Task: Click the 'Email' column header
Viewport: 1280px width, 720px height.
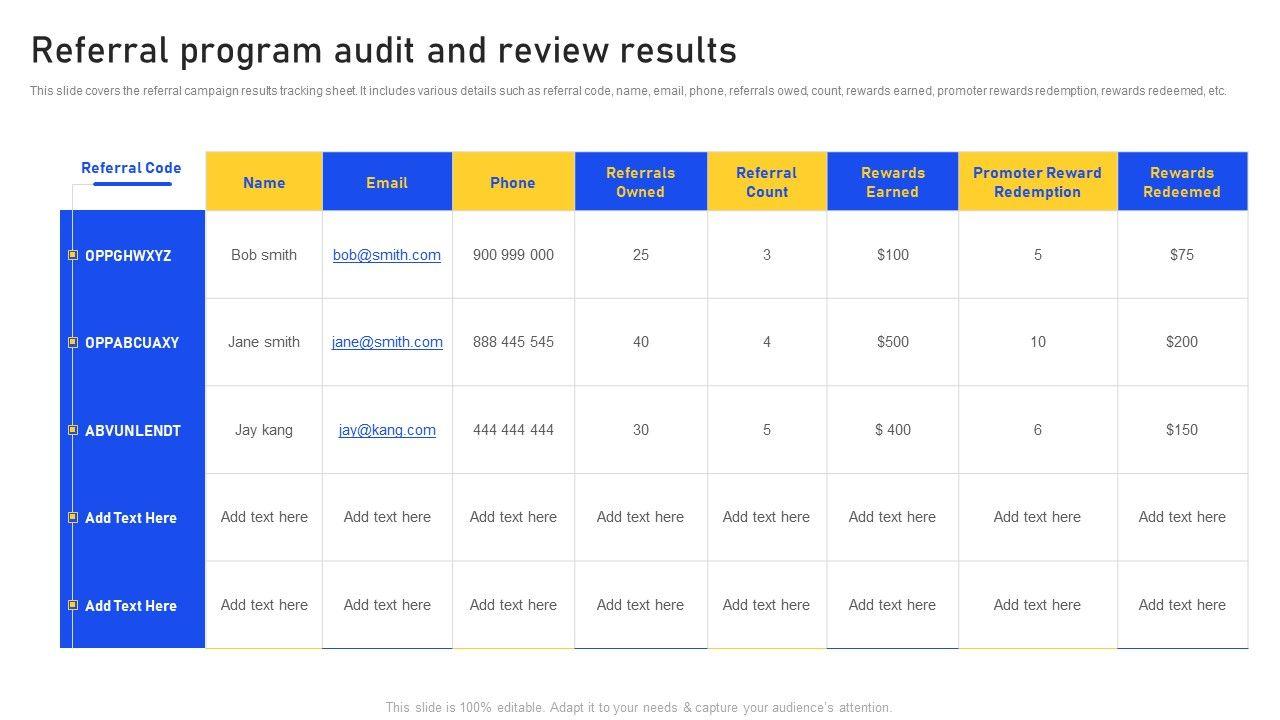Action: 387,182
